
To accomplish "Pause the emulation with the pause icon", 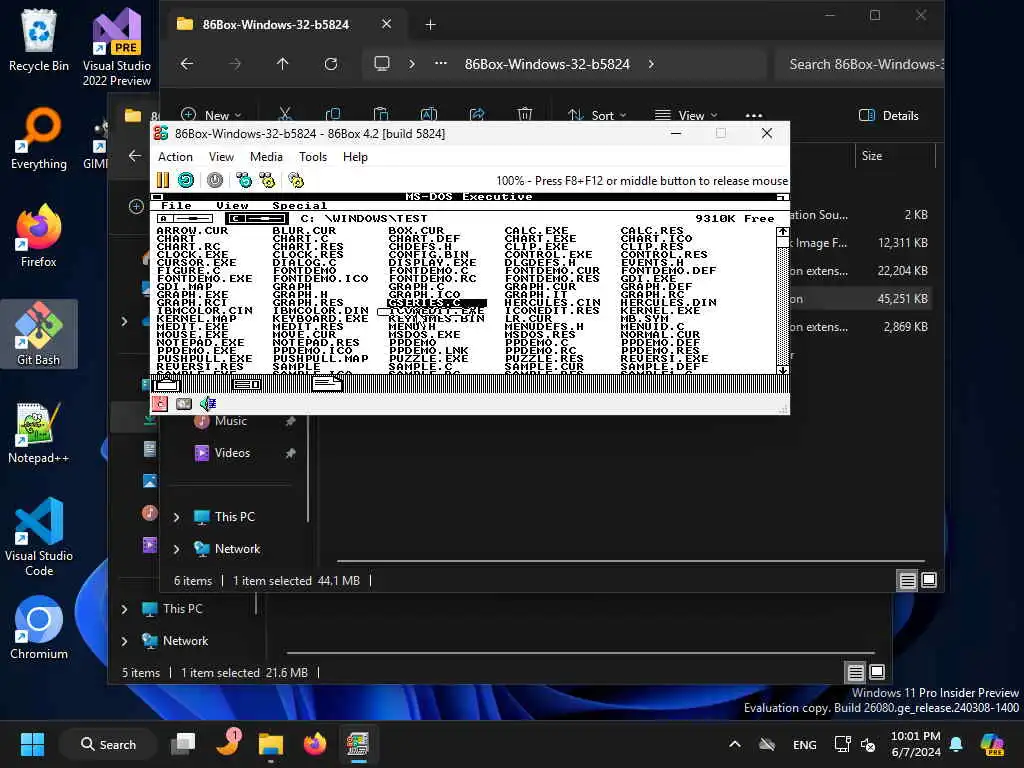I will [x=163, y=180].
